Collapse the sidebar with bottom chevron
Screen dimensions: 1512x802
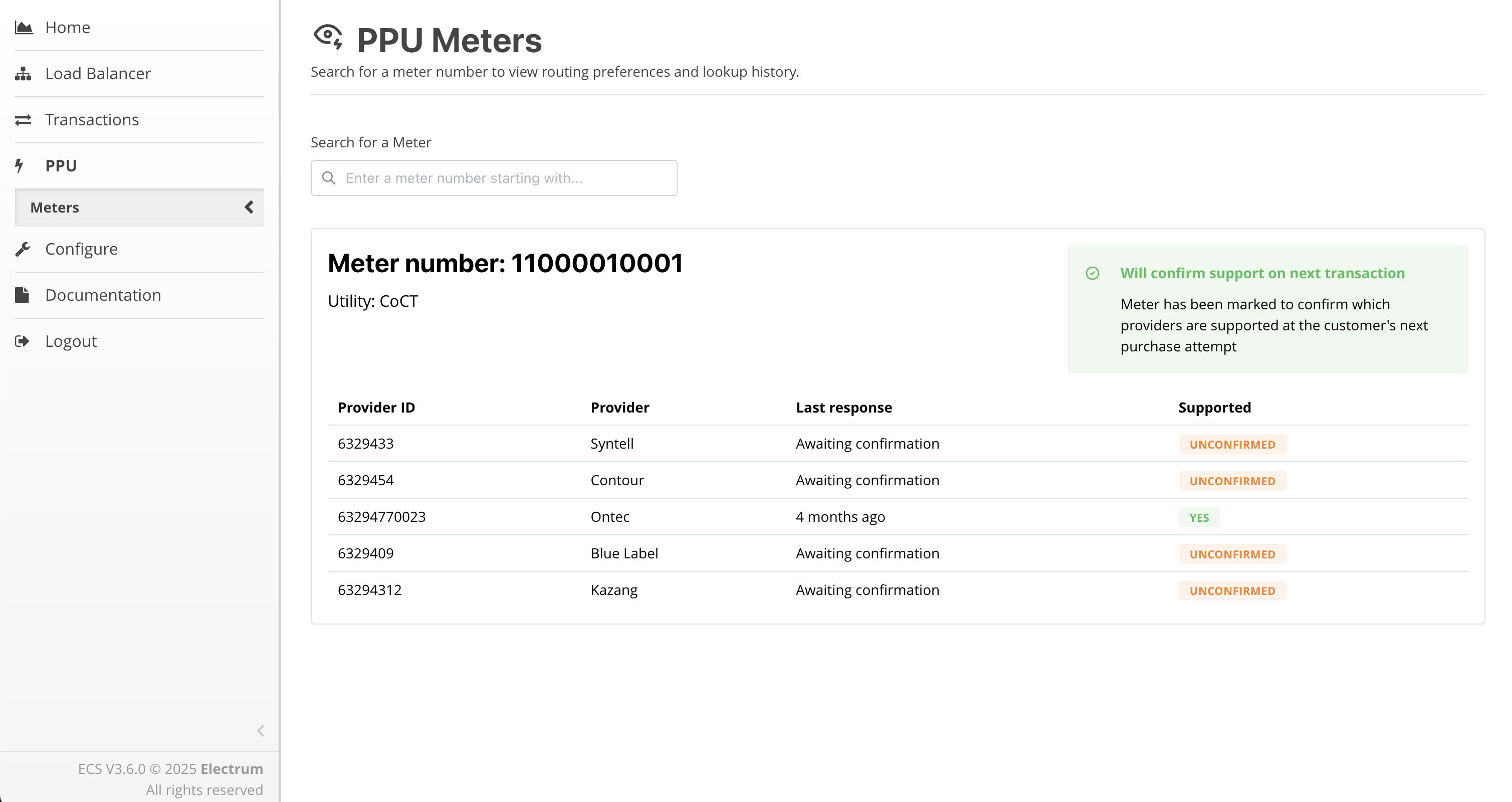[261, 730]
